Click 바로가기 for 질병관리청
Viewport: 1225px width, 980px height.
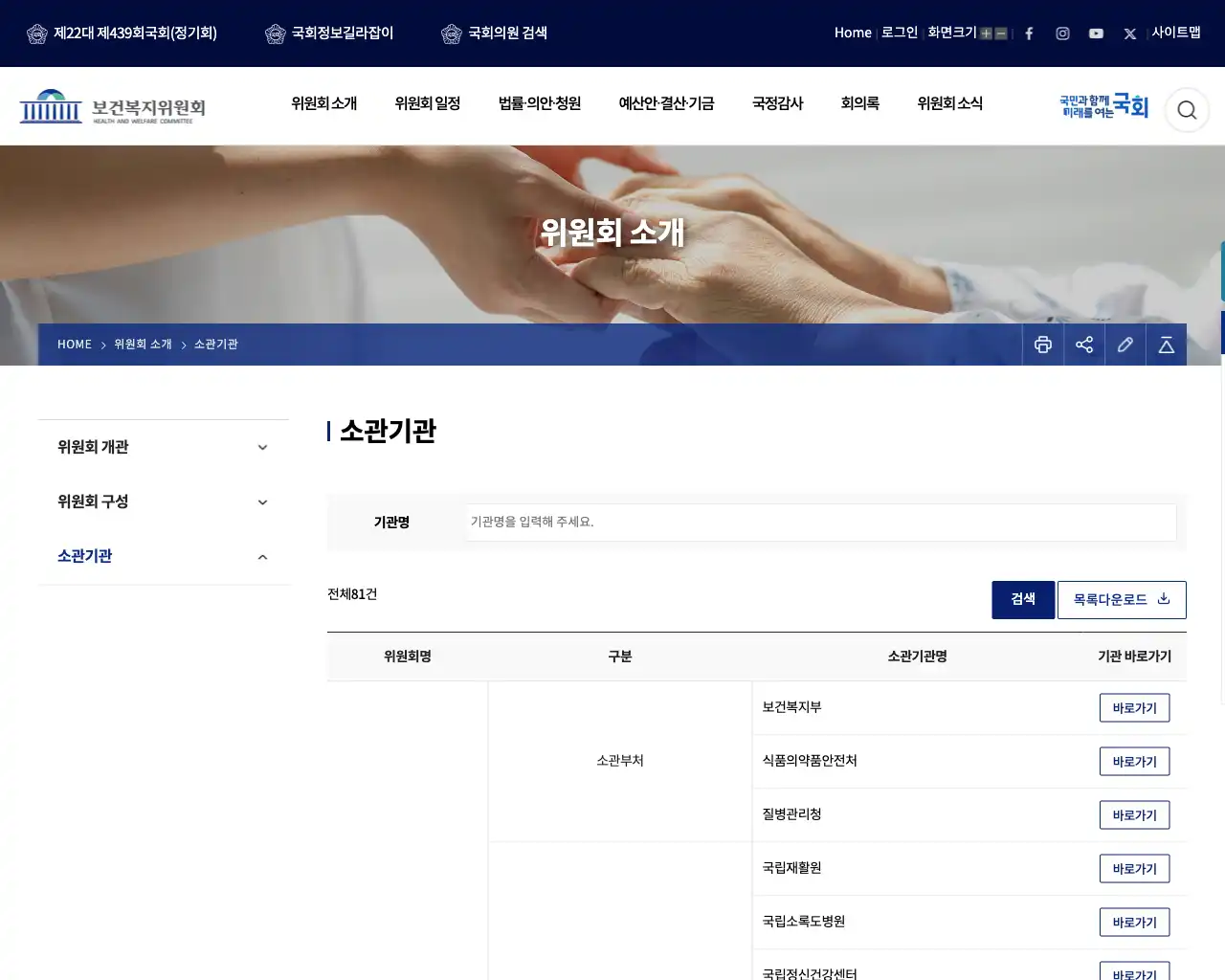[1135, 815]
